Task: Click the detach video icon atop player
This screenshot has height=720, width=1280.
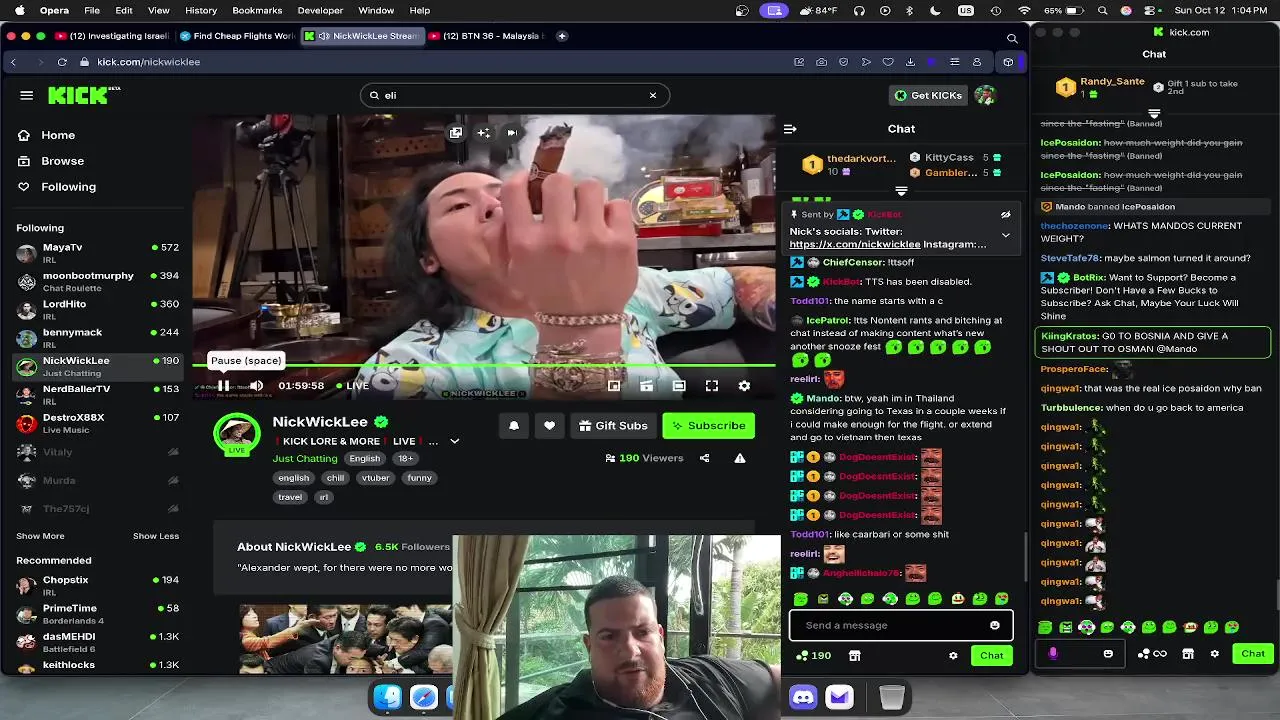Action: [x=456, y=132]
